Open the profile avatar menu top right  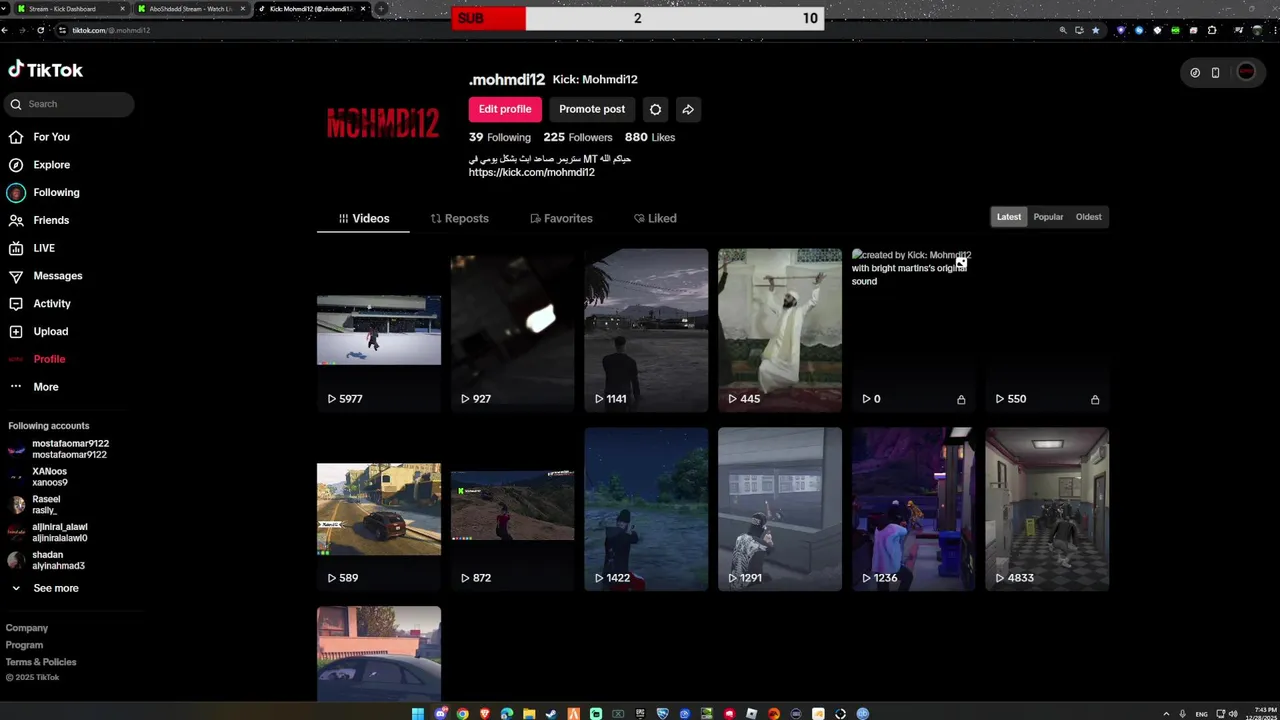(x=1246, y=72)
